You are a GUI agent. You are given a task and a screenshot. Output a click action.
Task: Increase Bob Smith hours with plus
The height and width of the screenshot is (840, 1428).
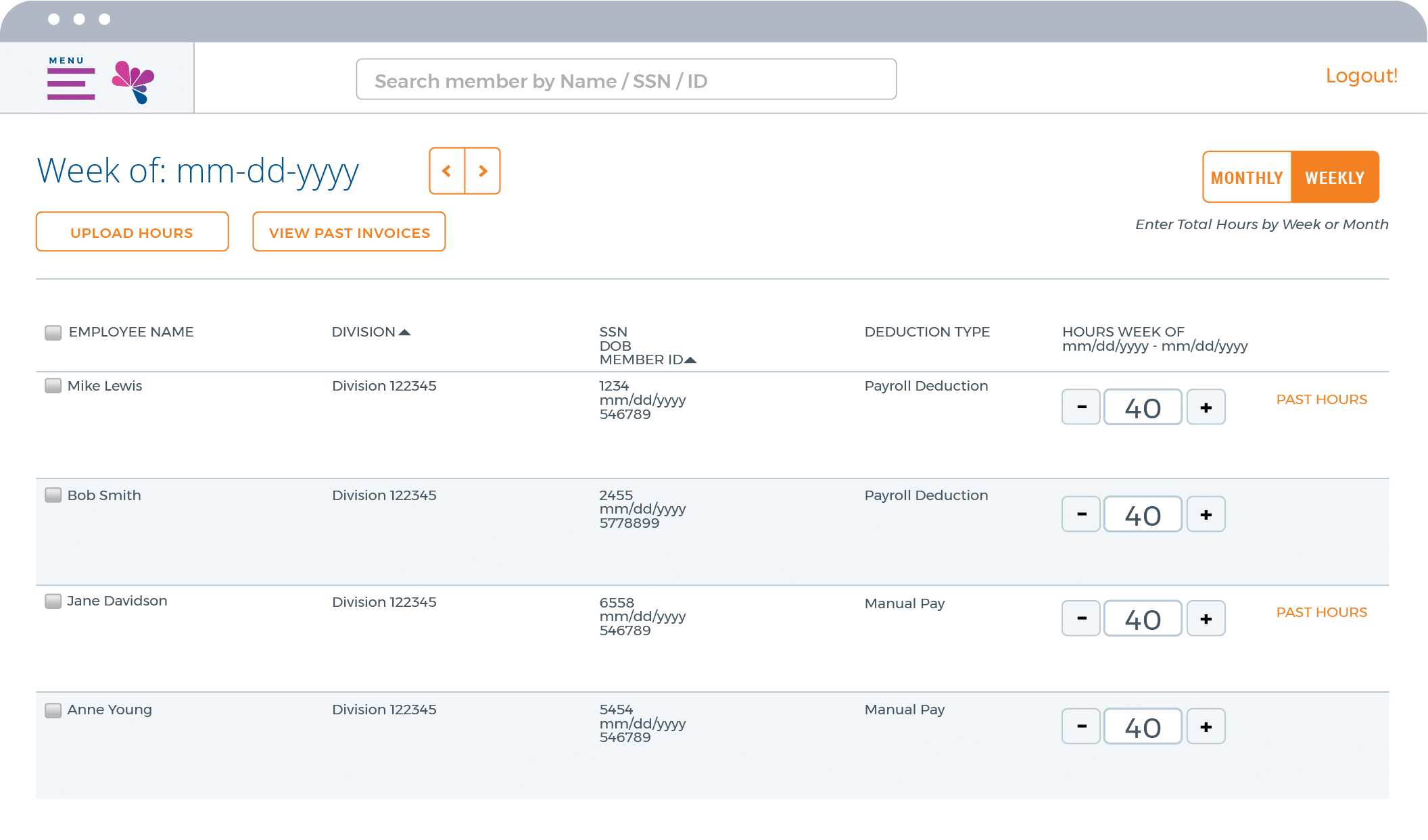[1206, 515]
